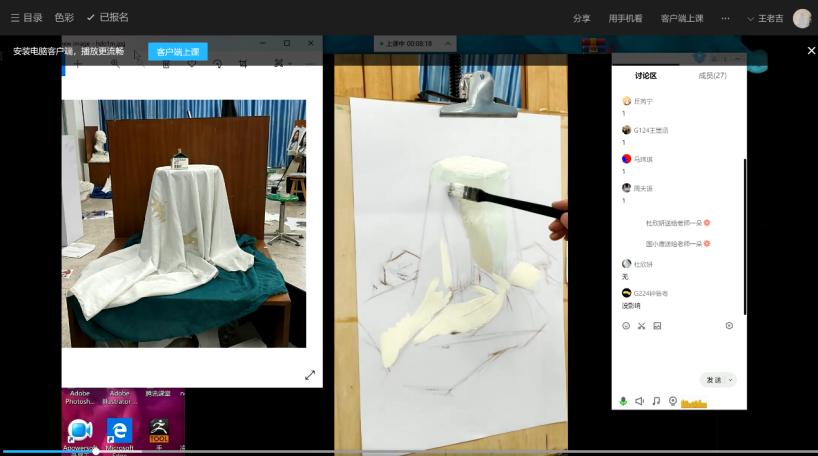
Task: Open the 目录 course catalog menu
Action: pyautogui.click(x=27, y=18)
